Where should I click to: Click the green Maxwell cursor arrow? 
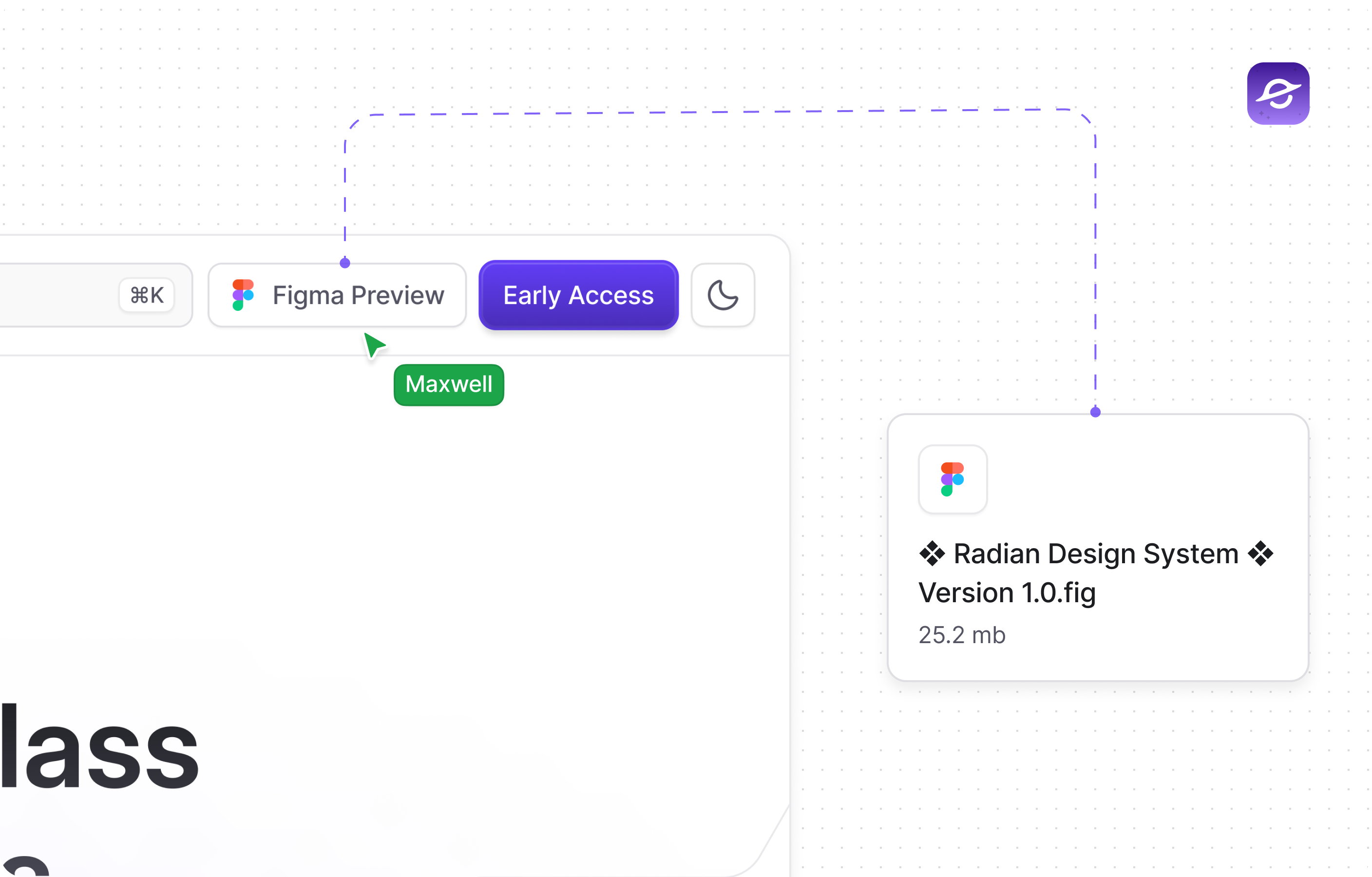[373, 344]
